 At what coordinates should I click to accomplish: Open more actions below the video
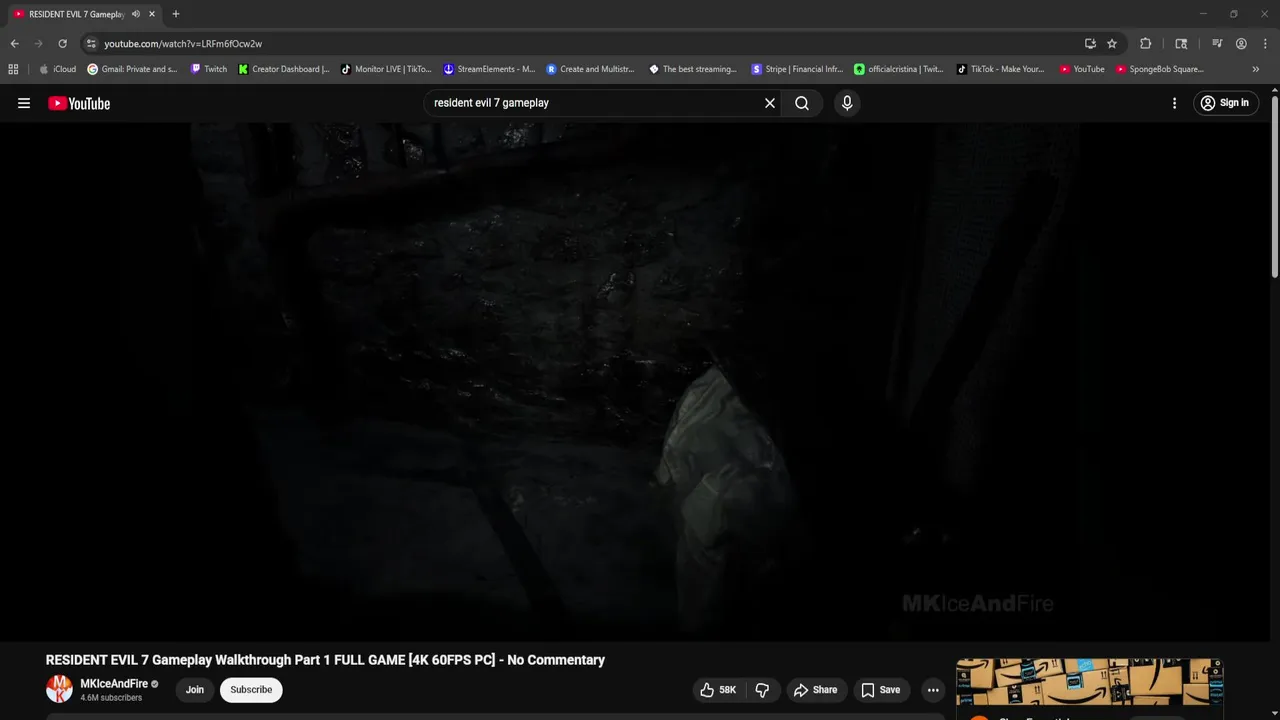(x=933, y=690)
